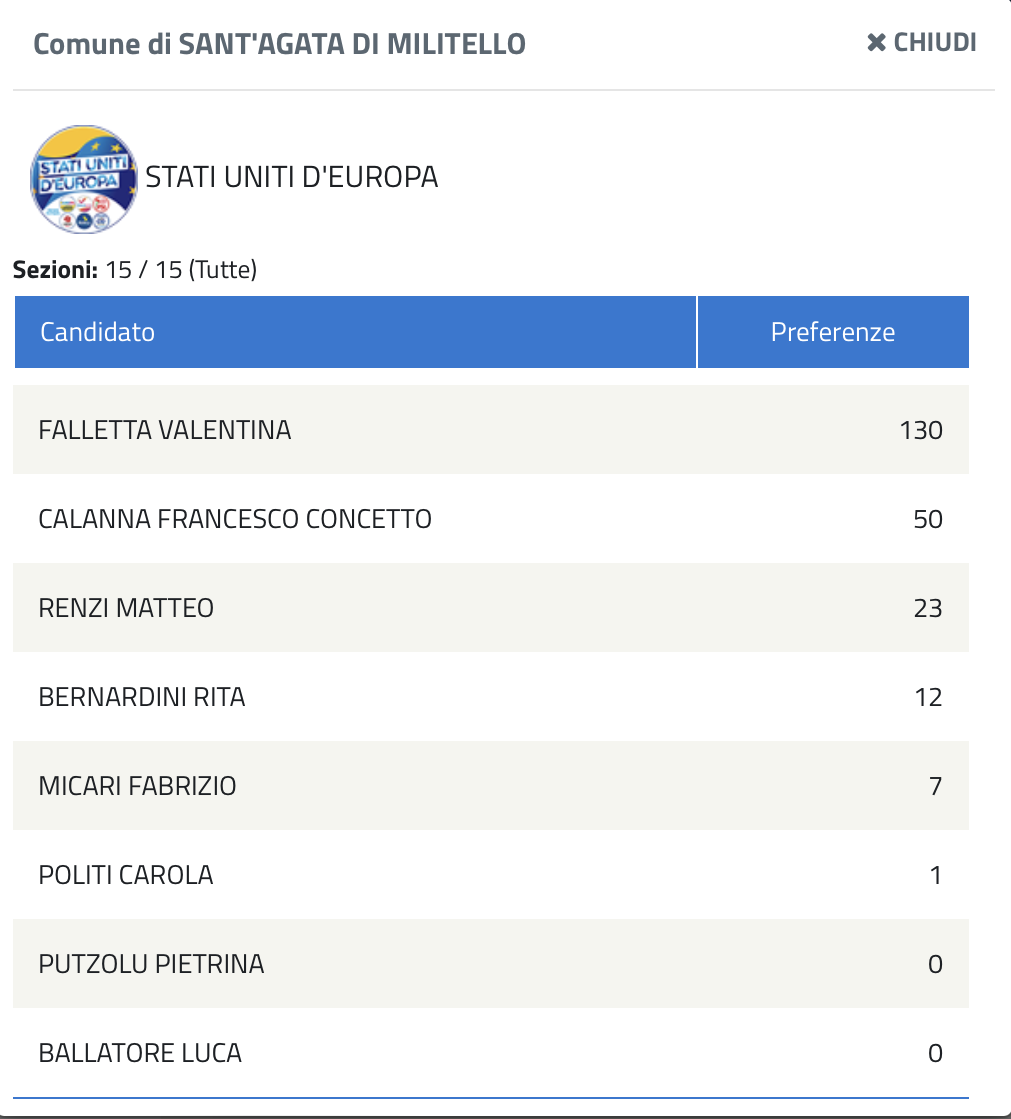Image resolution: width=1011 pixels, height=1119 pixels.
Task: Click the 23 preferences value for Renzi
Action: pyautogui.click(x=927, y=608)
